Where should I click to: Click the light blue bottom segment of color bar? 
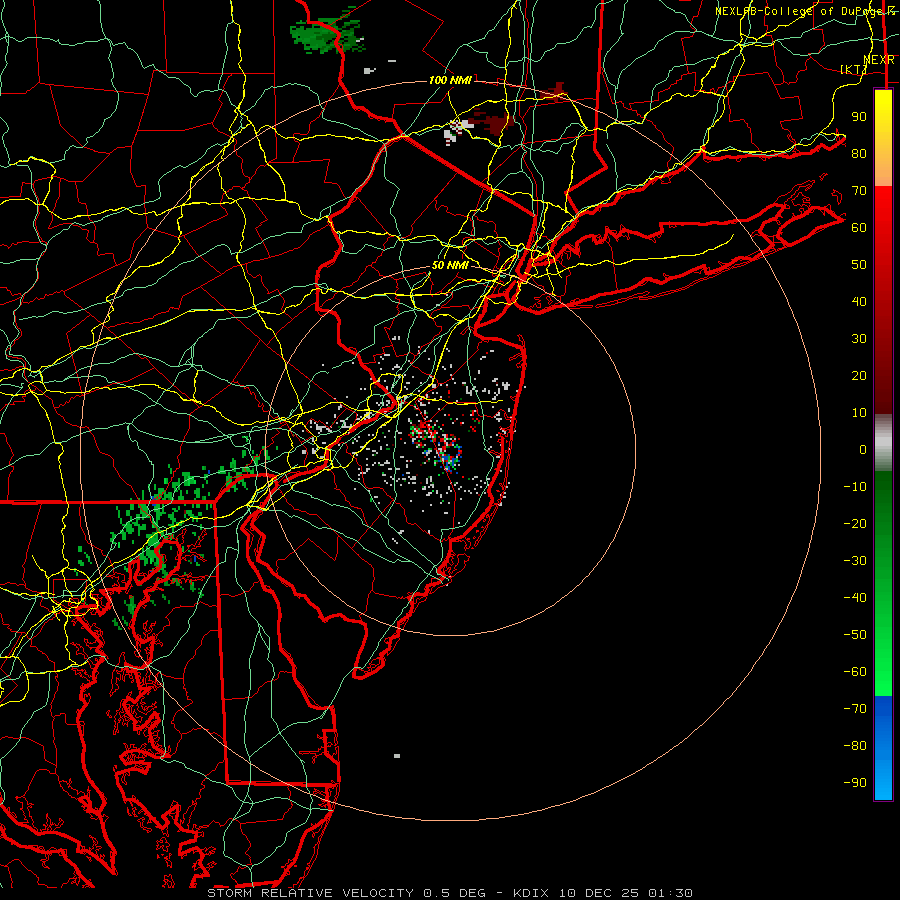pos(883,775)
